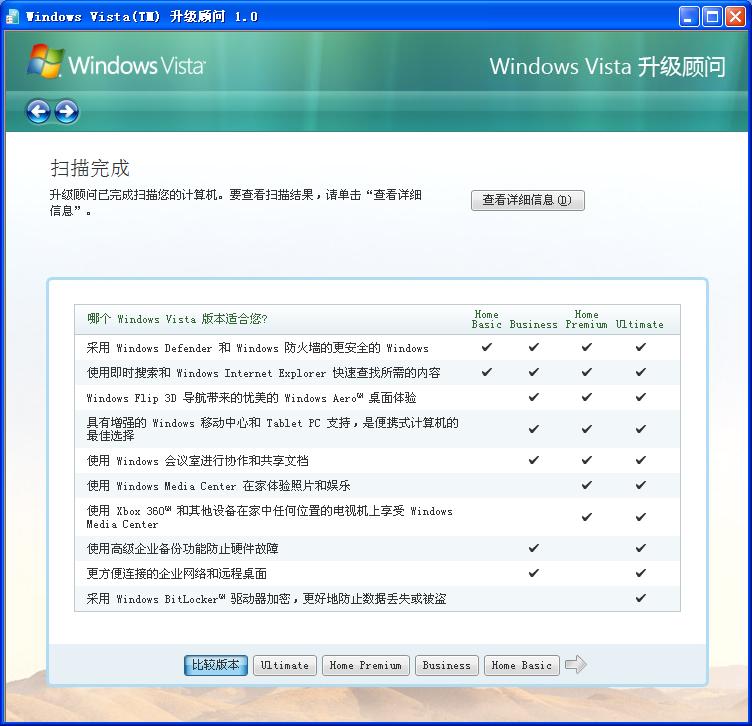This screenshot has width=752, height=726.
Task: Select the 比较版本 tab button
Action: [216, 665]
